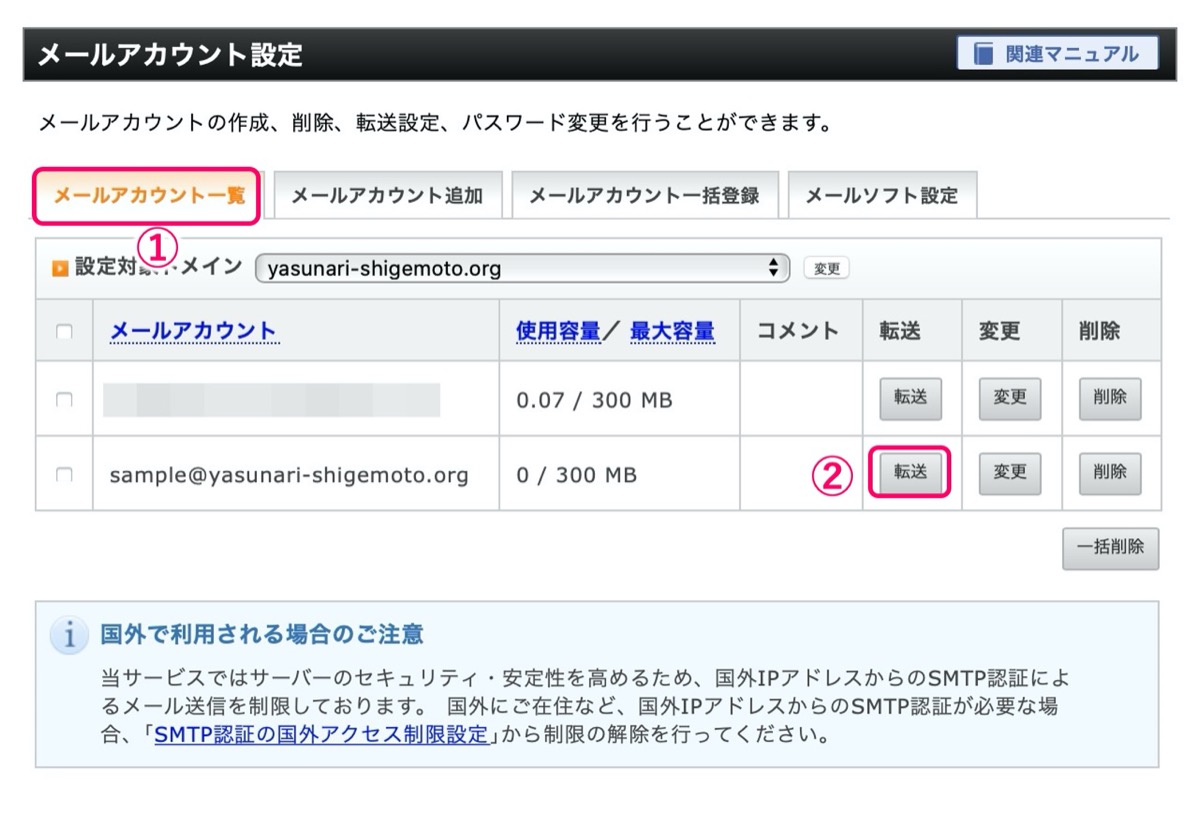Screen dimensions: 1200x818
Task: Open the メールアカウント一括登録 tab
Action: 644,196
